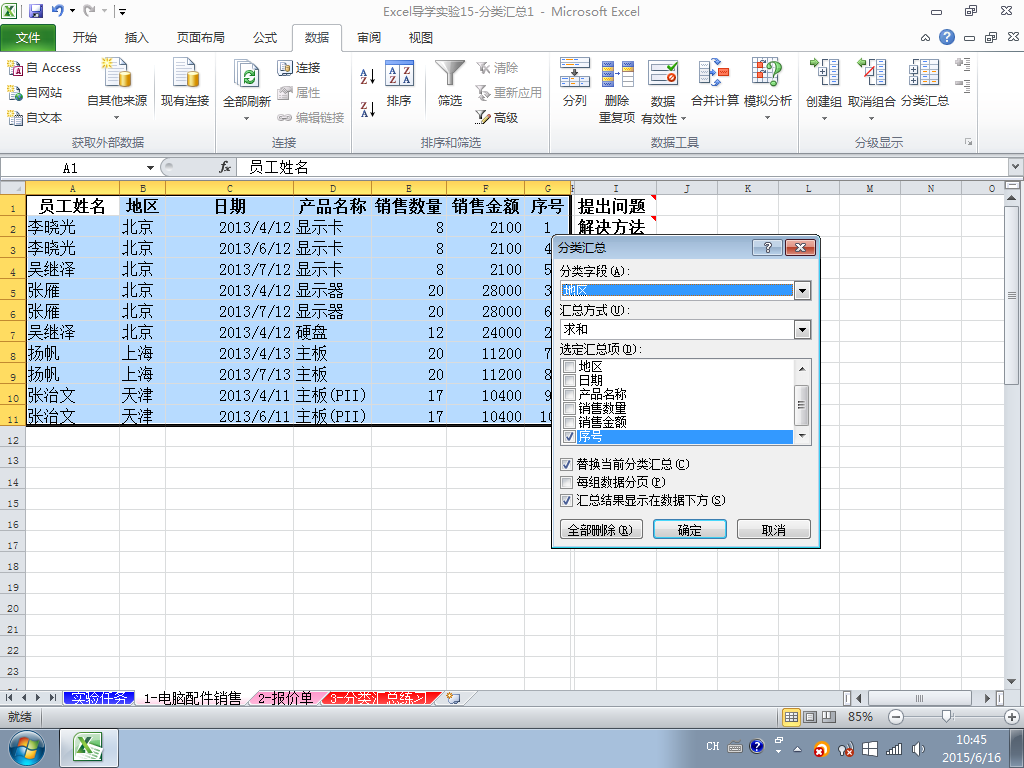Open the 分类字段 dropdown
This screenshot has height=768, width=1024.
tap(803, 291)
